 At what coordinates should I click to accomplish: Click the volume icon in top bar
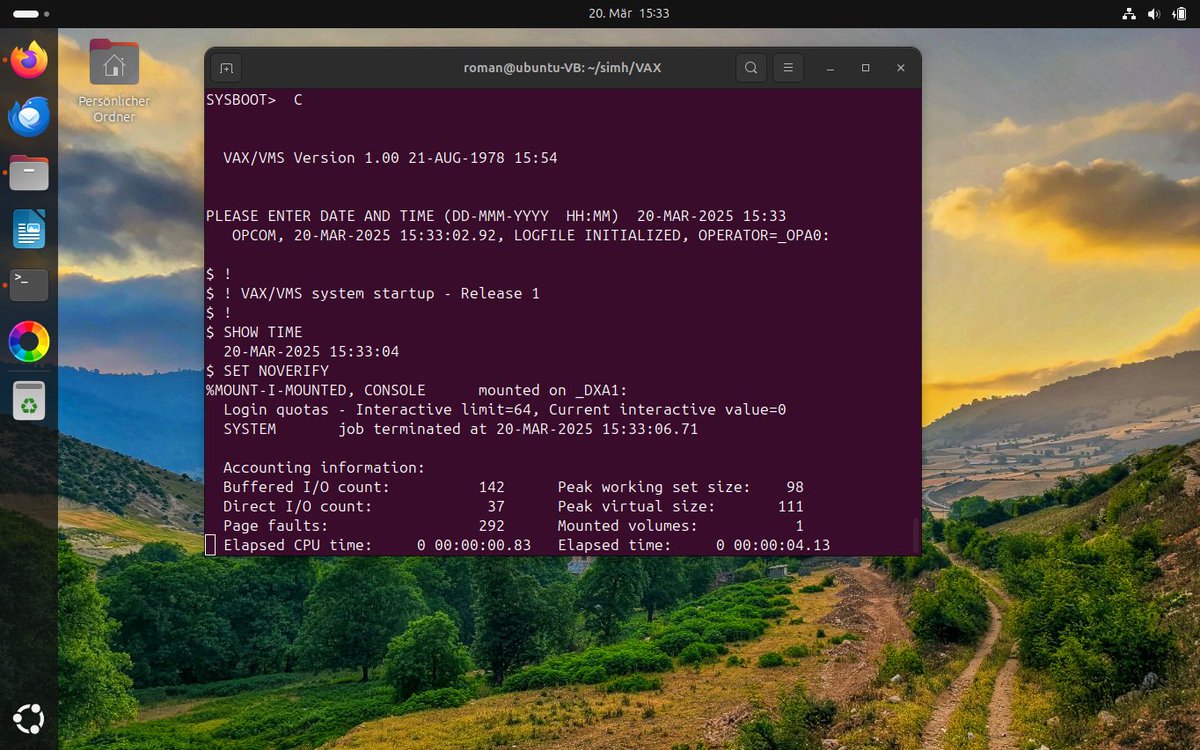click(x=1154, y=14)
